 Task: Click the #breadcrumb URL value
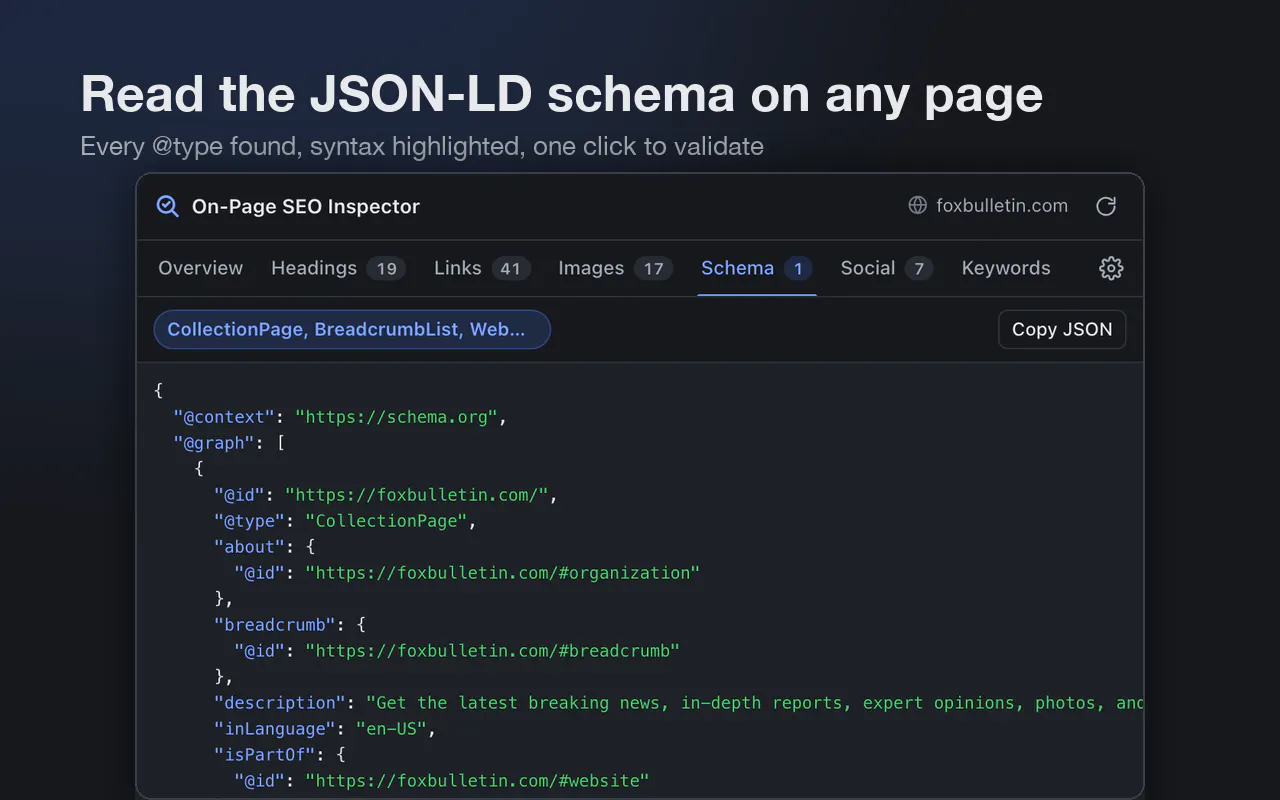coord(492,651)
